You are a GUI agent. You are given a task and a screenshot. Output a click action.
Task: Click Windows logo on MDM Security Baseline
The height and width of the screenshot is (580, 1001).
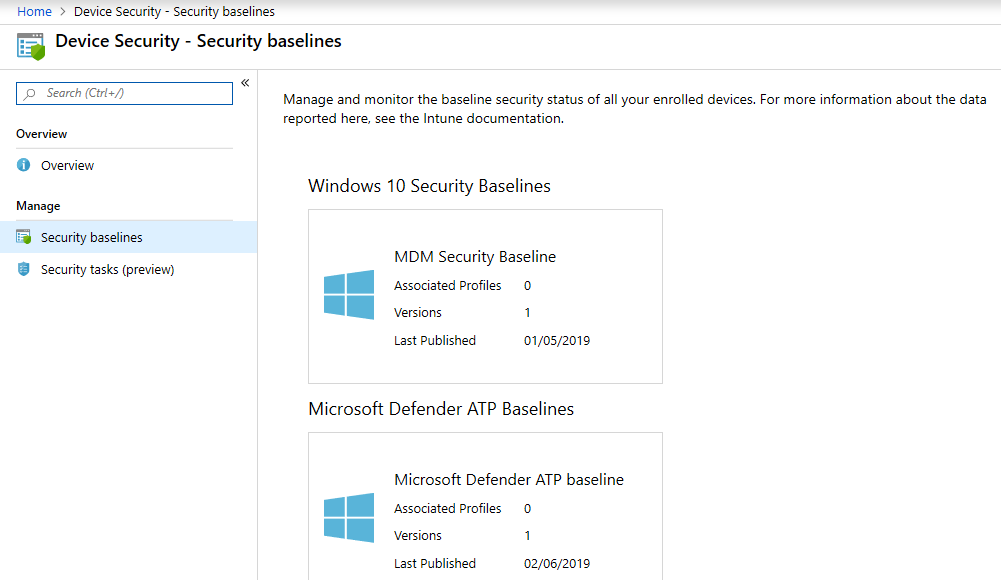coord(349,295)
